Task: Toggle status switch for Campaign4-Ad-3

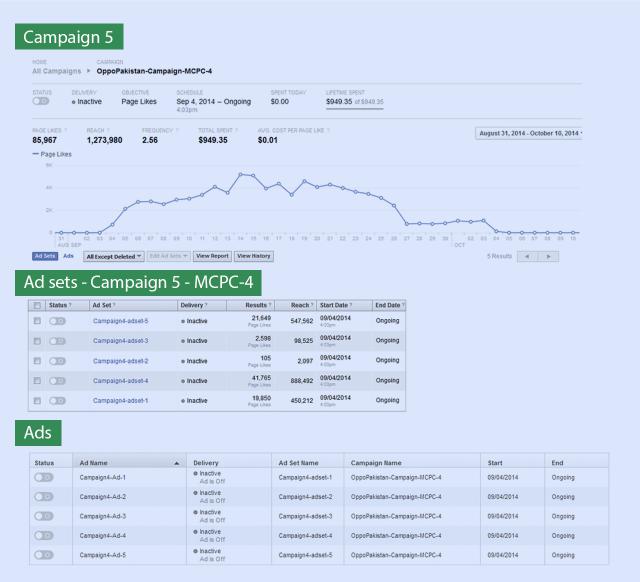Action: click(x=44, y=516)
